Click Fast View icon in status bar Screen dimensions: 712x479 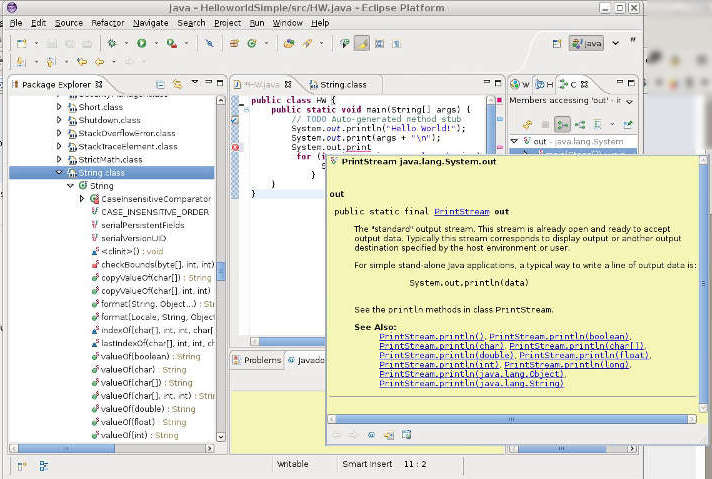(21, 466)
